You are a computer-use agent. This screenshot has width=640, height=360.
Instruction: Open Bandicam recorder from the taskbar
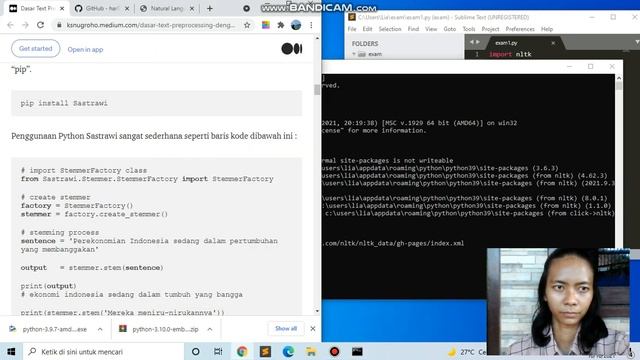point(334,351)
